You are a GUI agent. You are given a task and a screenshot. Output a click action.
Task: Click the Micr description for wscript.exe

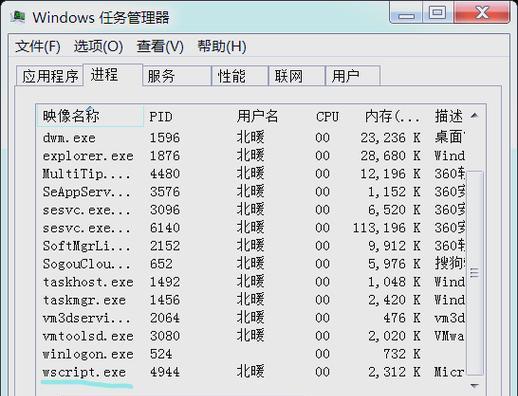[x=449, y=372]
